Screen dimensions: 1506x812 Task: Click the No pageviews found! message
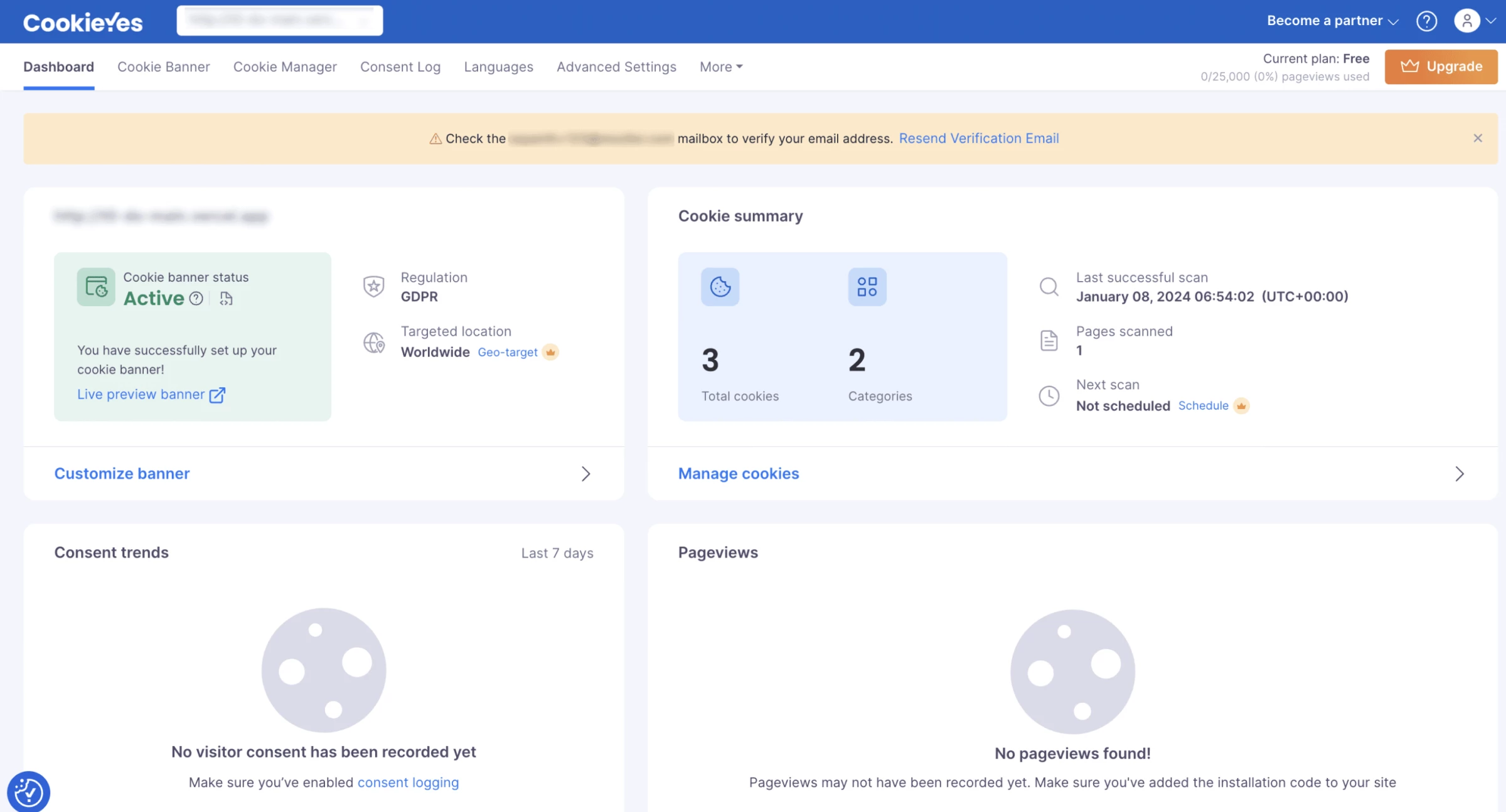point(1072,753)
